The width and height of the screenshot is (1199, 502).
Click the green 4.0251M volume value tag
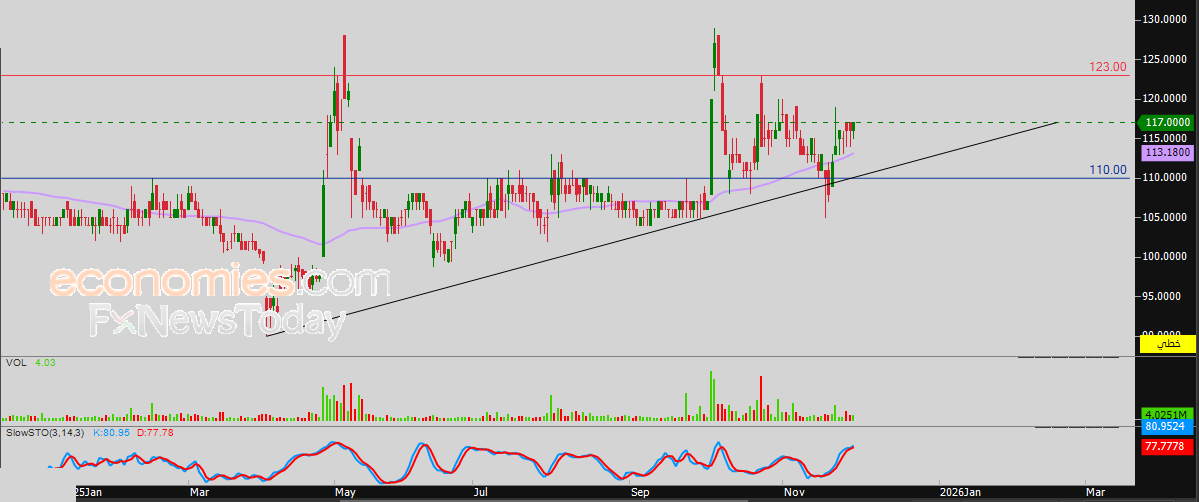pos(1168,414)
